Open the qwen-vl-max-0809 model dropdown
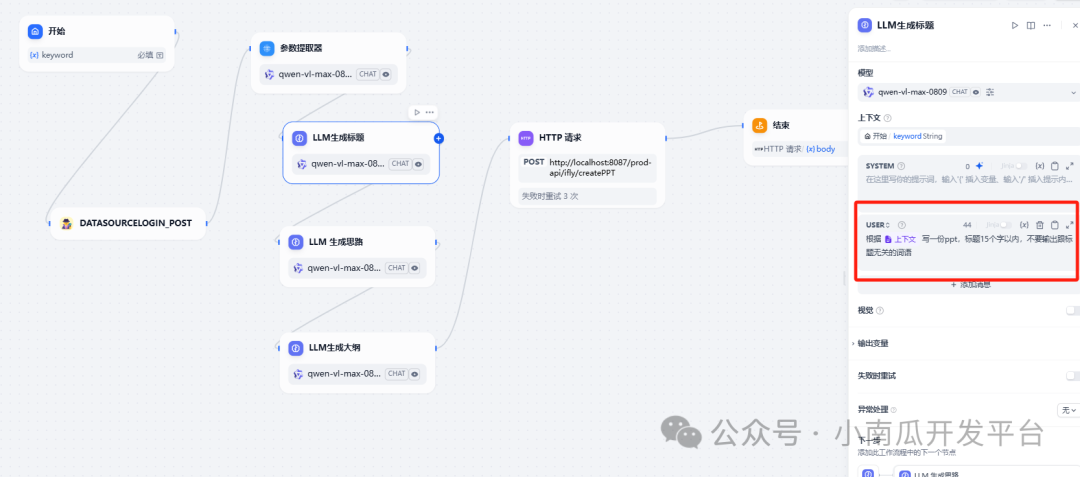Image resolution: width=1080 pixels, height=477 pixels. (x=968, y=92)
